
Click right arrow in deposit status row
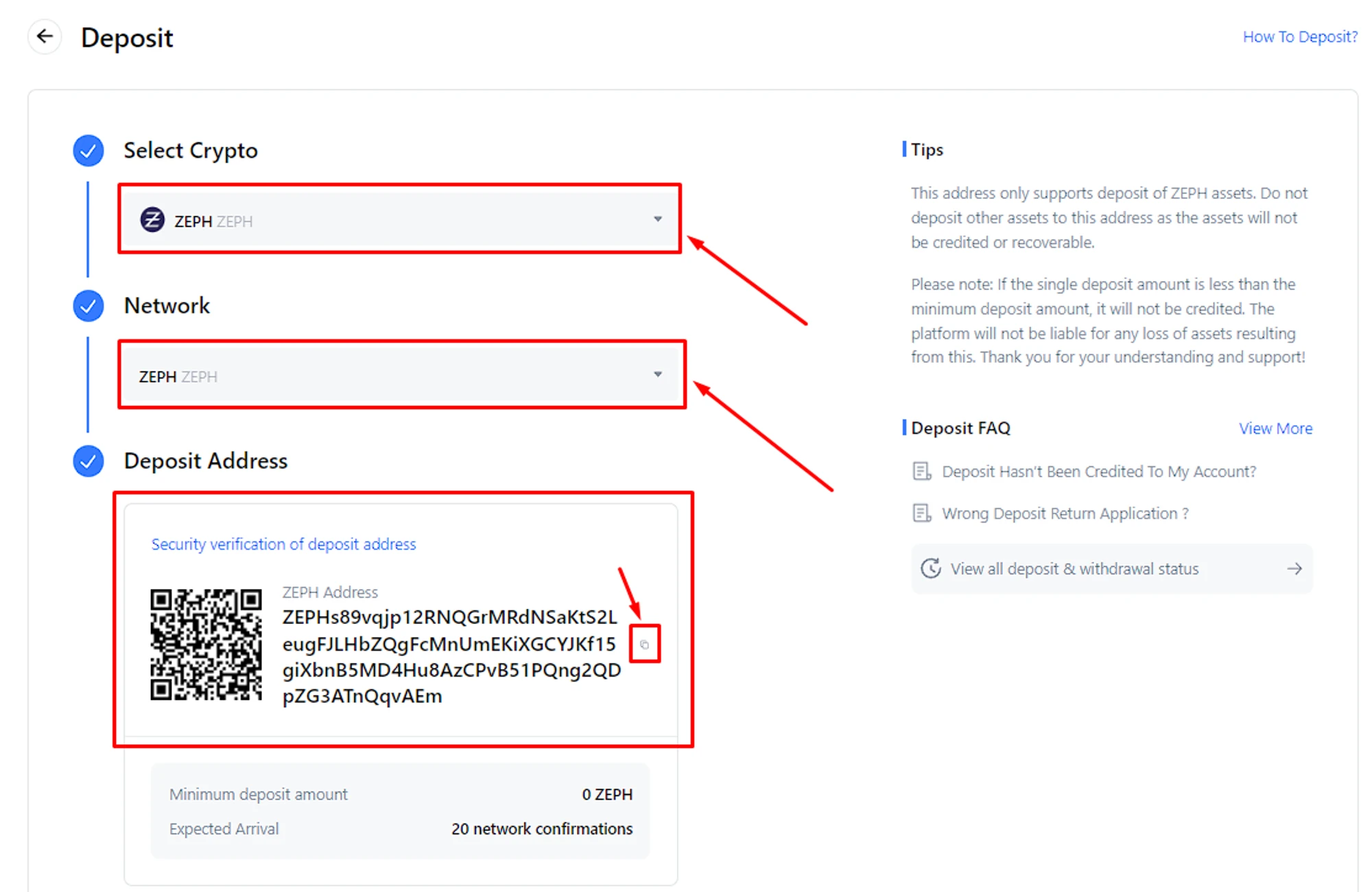click(1294, 568)
